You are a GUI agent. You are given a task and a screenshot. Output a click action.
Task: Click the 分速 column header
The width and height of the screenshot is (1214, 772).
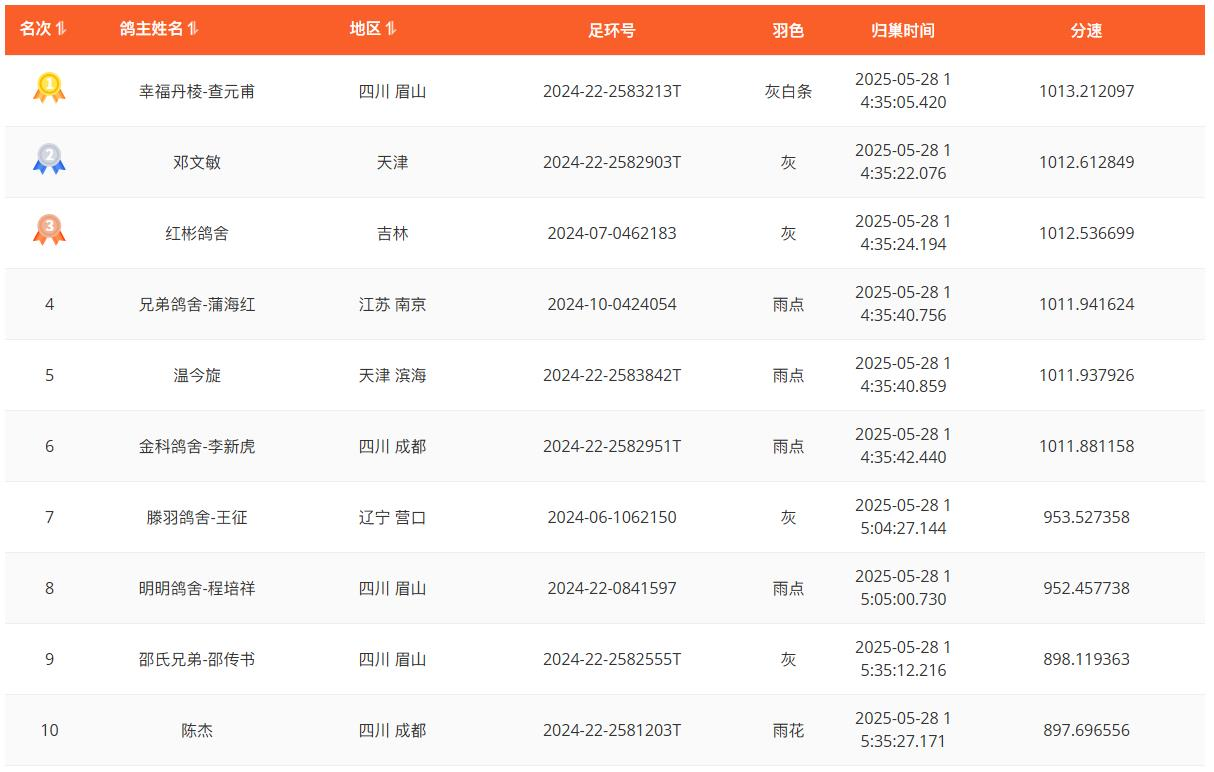pyautogui.click(x=1086, y=31)
